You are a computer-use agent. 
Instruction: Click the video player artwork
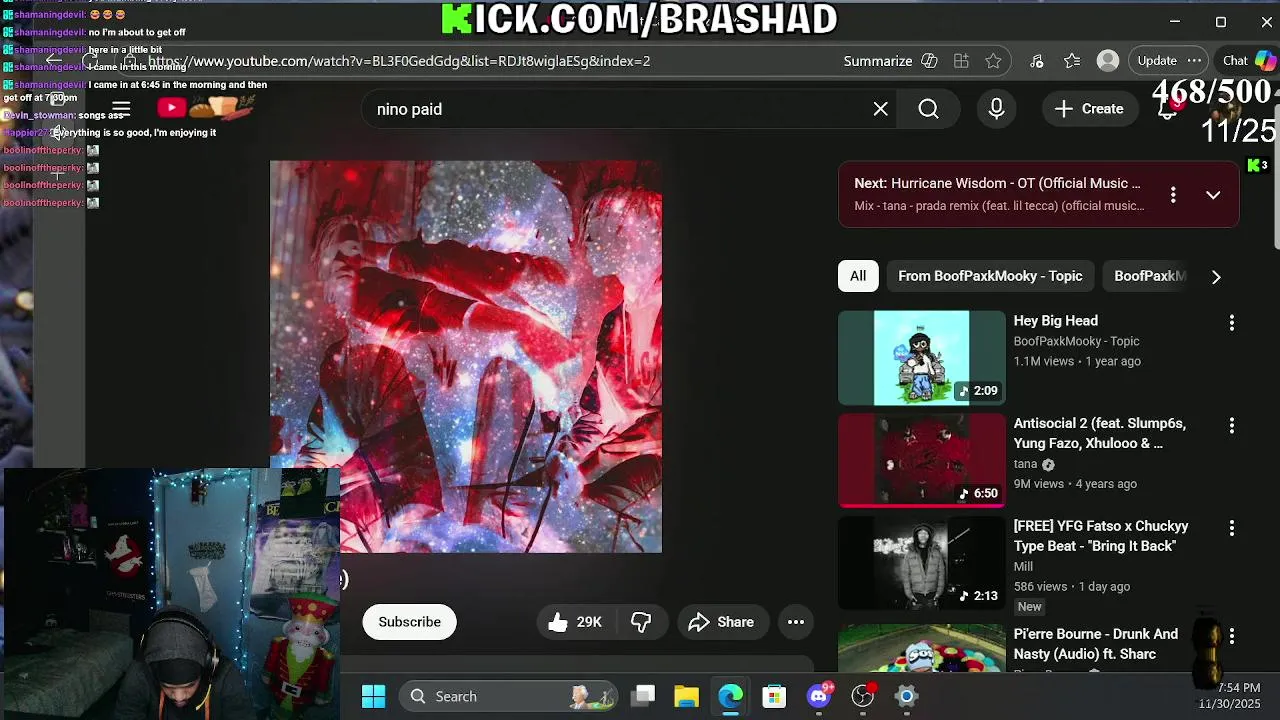click(x=466, y=357)
